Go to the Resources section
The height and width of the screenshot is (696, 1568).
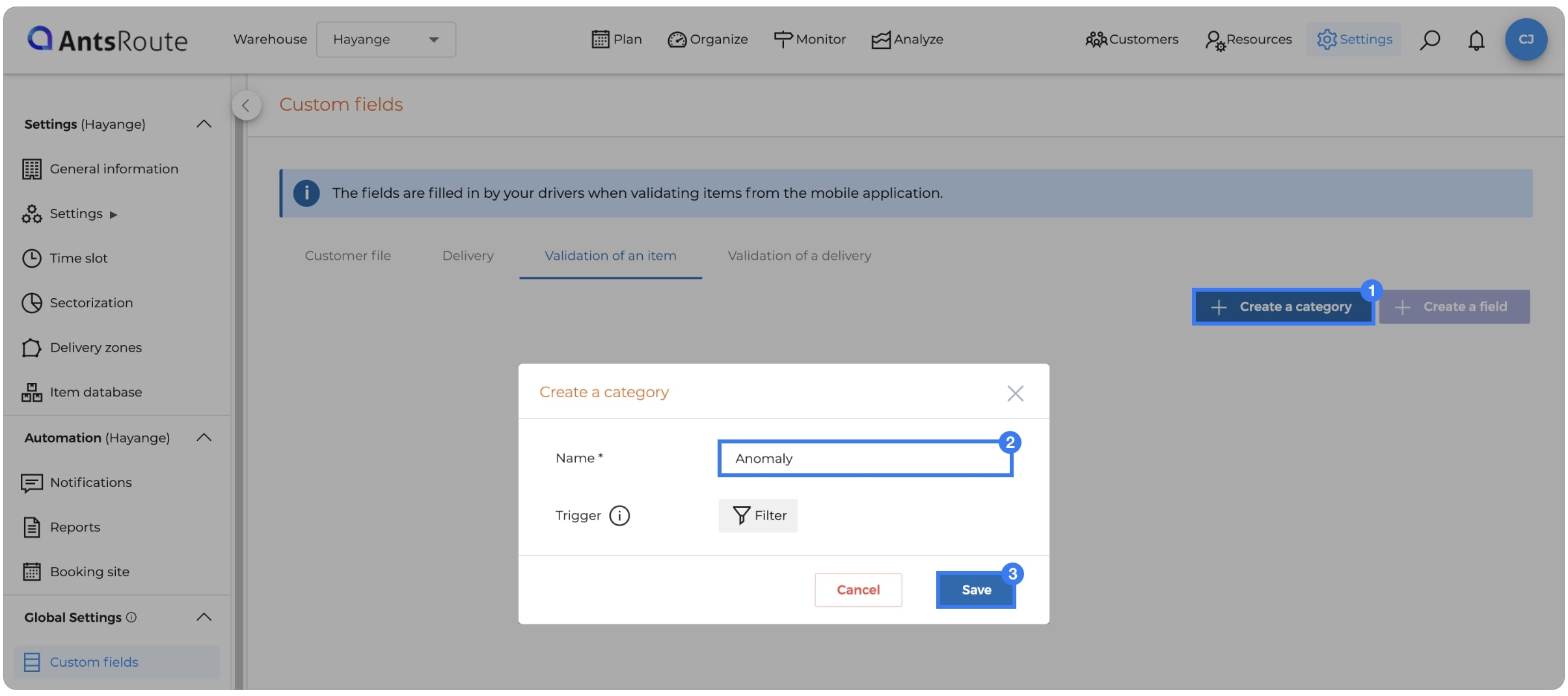tap(1248, 39)
